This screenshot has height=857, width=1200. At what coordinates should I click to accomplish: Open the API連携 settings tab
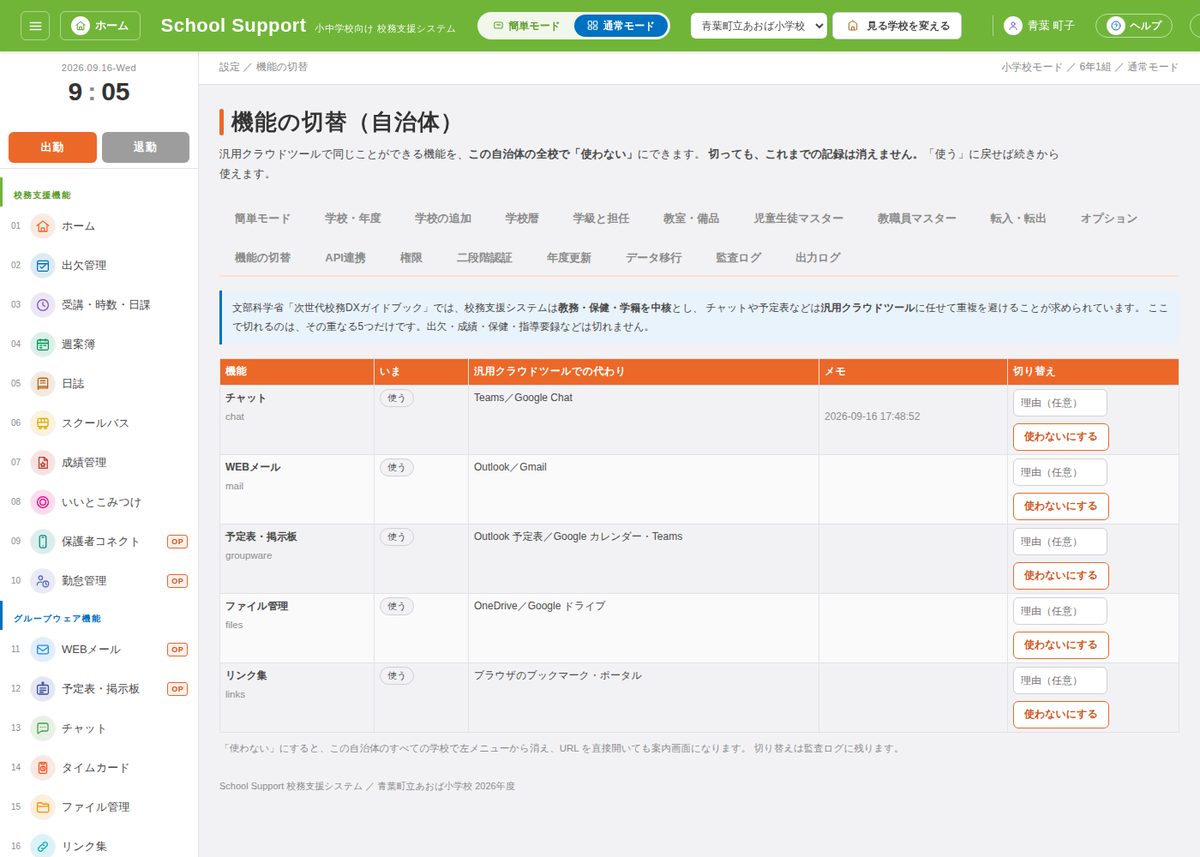point(345,257)
